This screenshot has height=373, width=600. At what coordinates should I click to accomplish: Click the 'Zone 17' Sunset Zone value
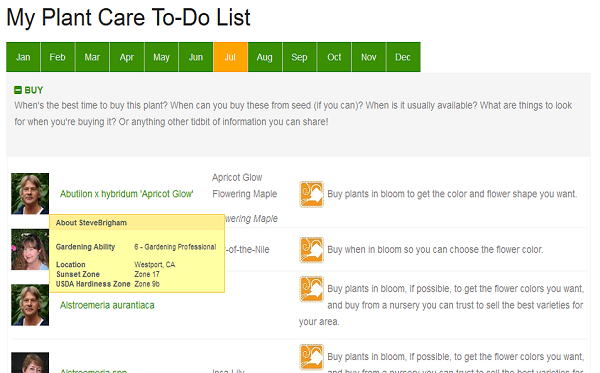[x=147, y=274]
